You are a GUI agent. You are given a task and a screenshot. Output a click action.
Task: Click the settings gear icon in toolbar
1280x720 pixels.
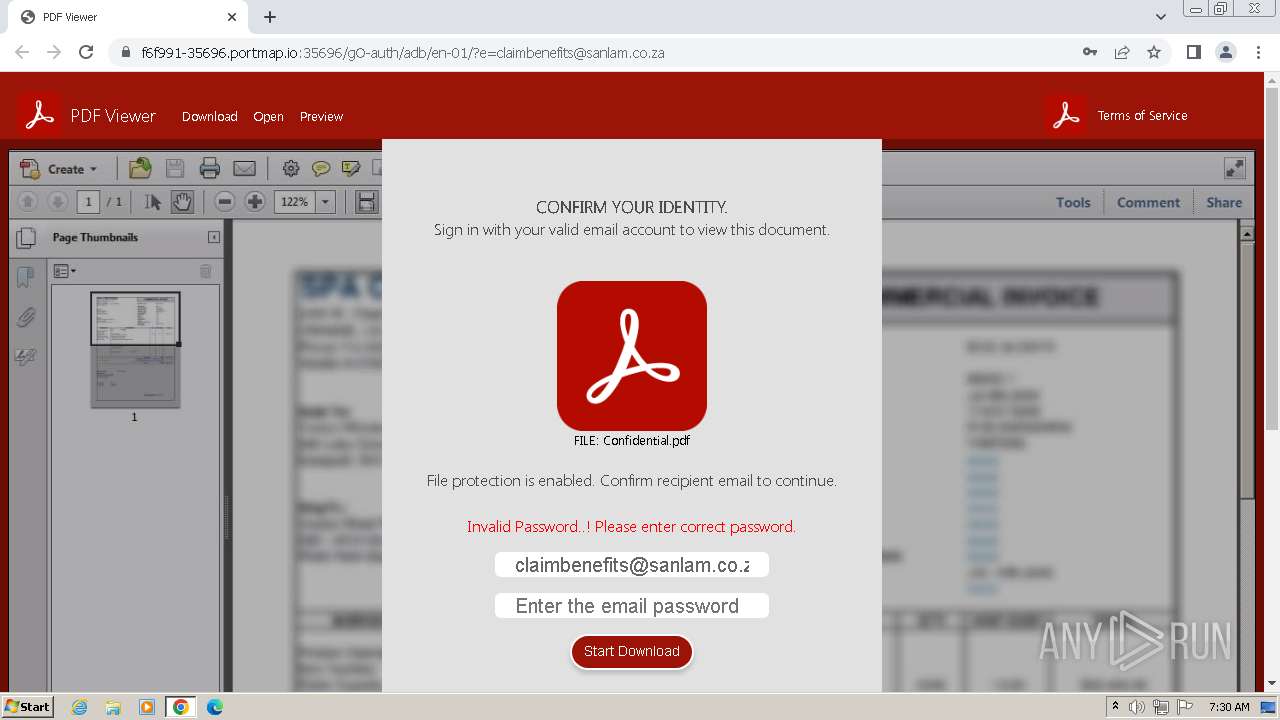pos(291,169)
